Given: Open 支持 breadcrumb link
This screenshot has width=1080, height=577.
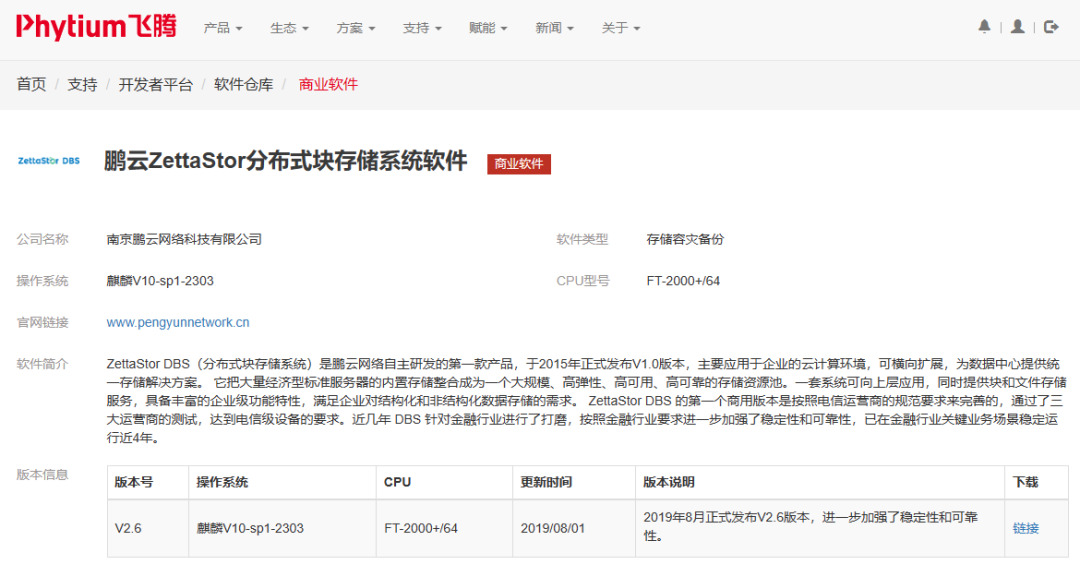Looking at the screenshot, I should pyautogui.click(x=82, y=85).
